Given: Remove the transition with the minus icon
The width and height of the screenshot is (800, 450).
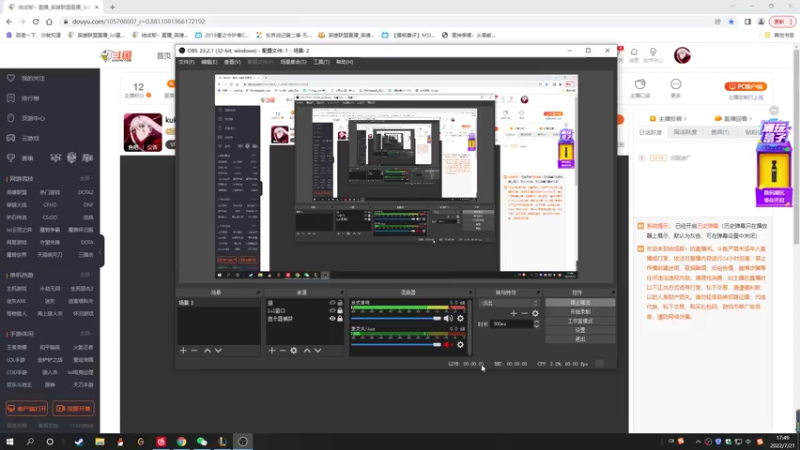Looking at the screenshot, I should point(524,313).
